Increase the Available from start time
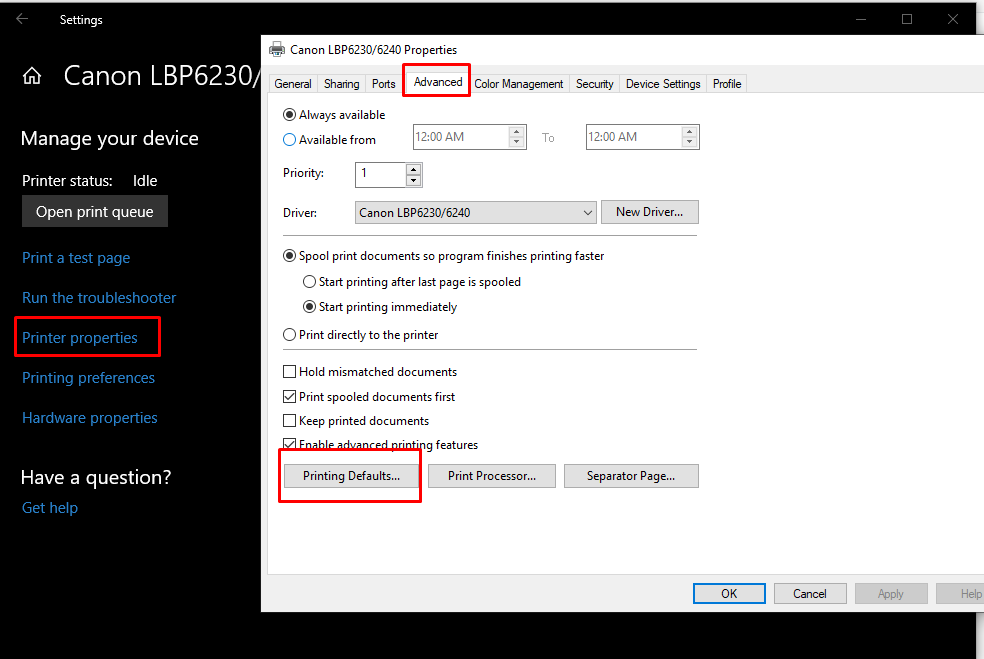Image resolution: width=984 pixels, height=659 pixels. (x=516, y=131)
